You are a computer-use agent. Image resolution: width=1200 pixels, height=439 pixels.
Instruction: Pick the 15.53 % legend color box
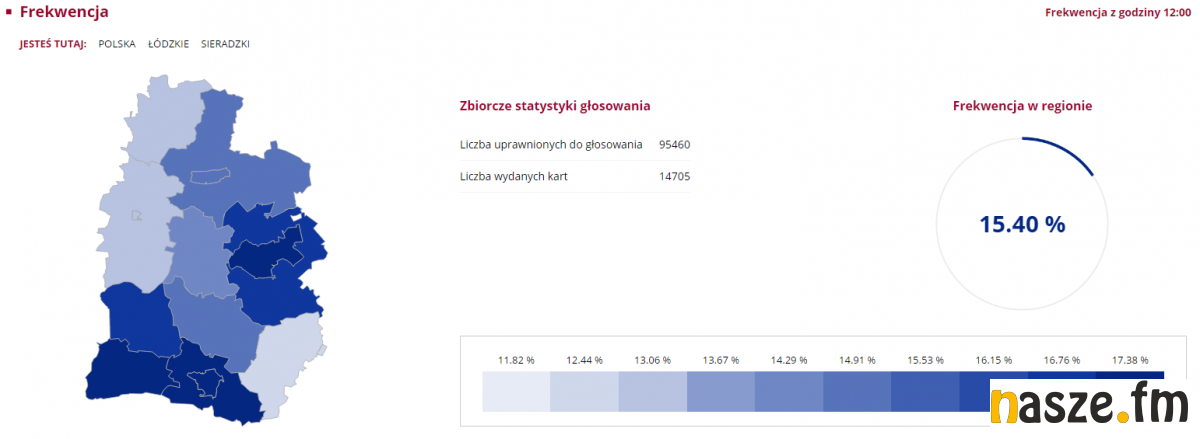pyautogui.click(x=924, y=391)
